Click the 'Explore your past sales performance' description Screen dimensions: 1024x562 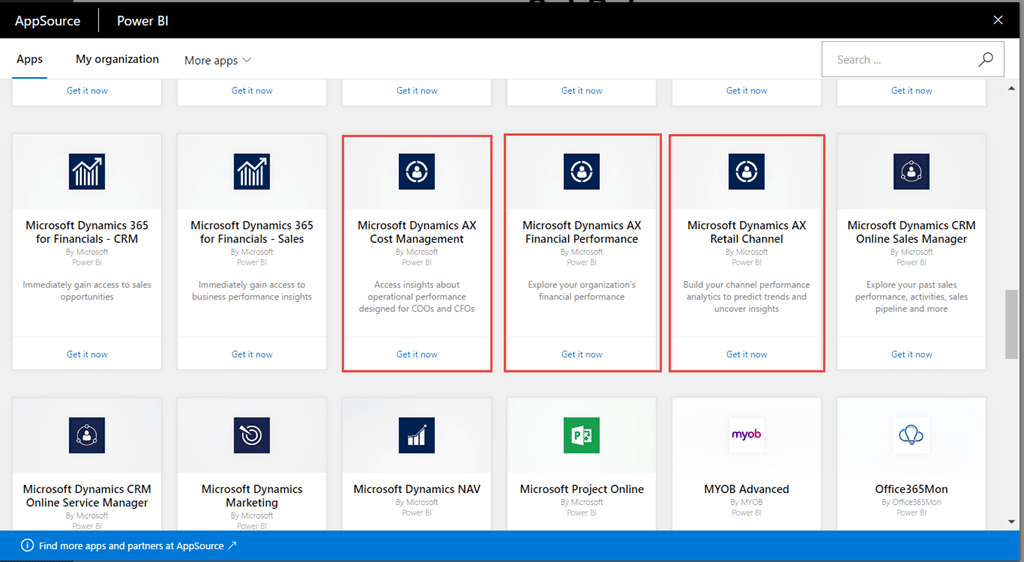(911, 296)
